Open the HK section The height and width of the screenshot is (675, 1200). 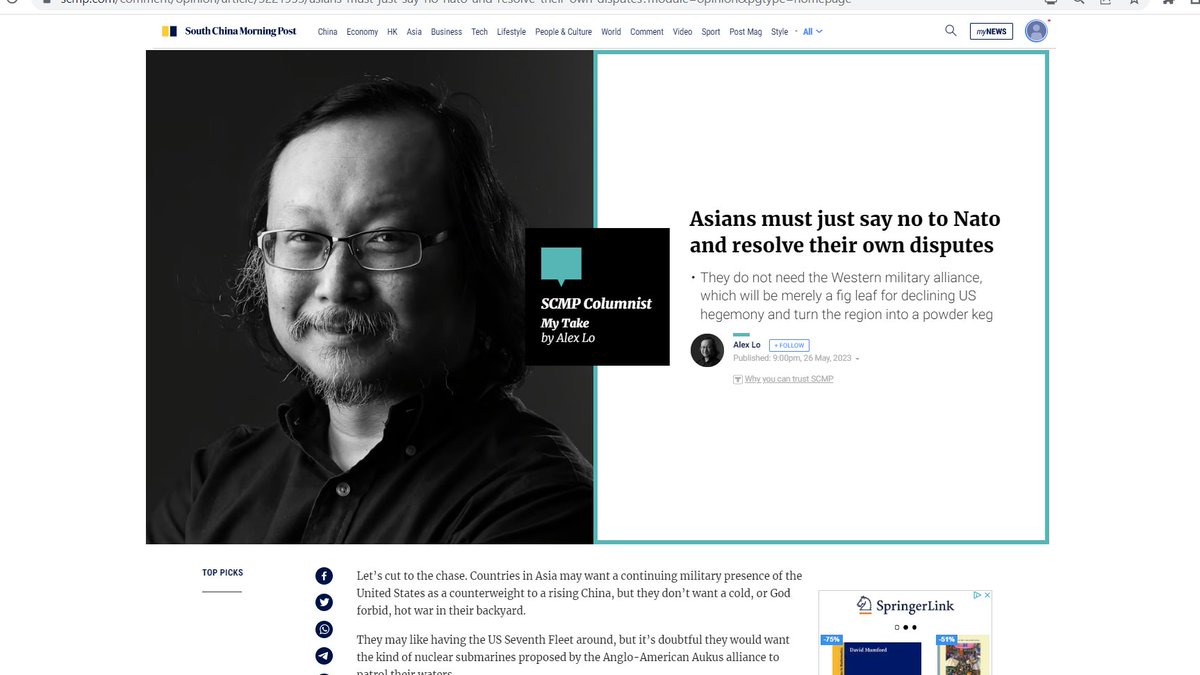click(x=392, y=32)
